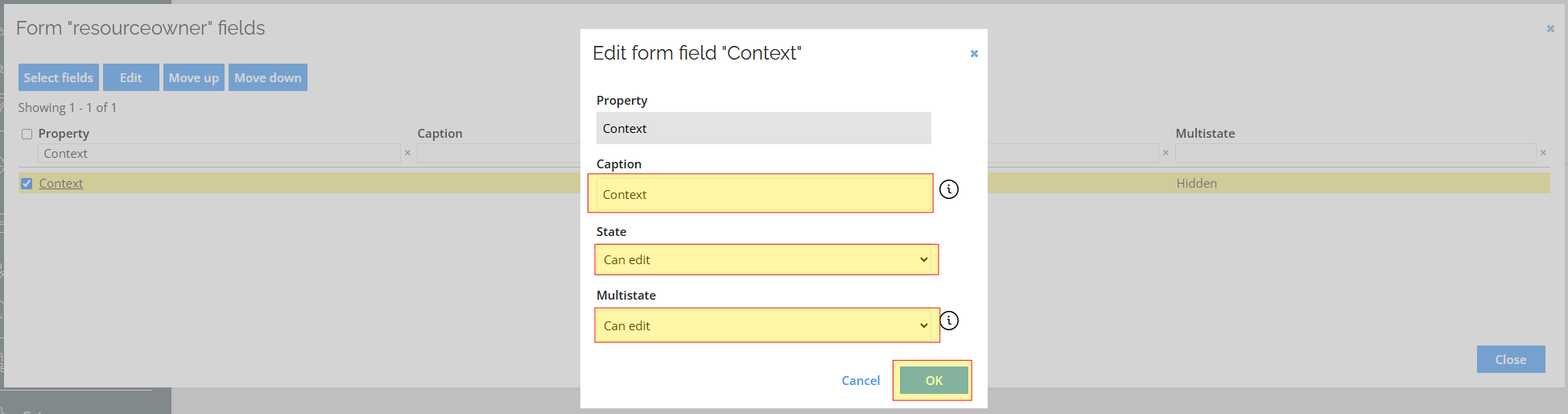Click the Multistate info icon
This screenshot has height=414, width=1568.
click(949, 321)
